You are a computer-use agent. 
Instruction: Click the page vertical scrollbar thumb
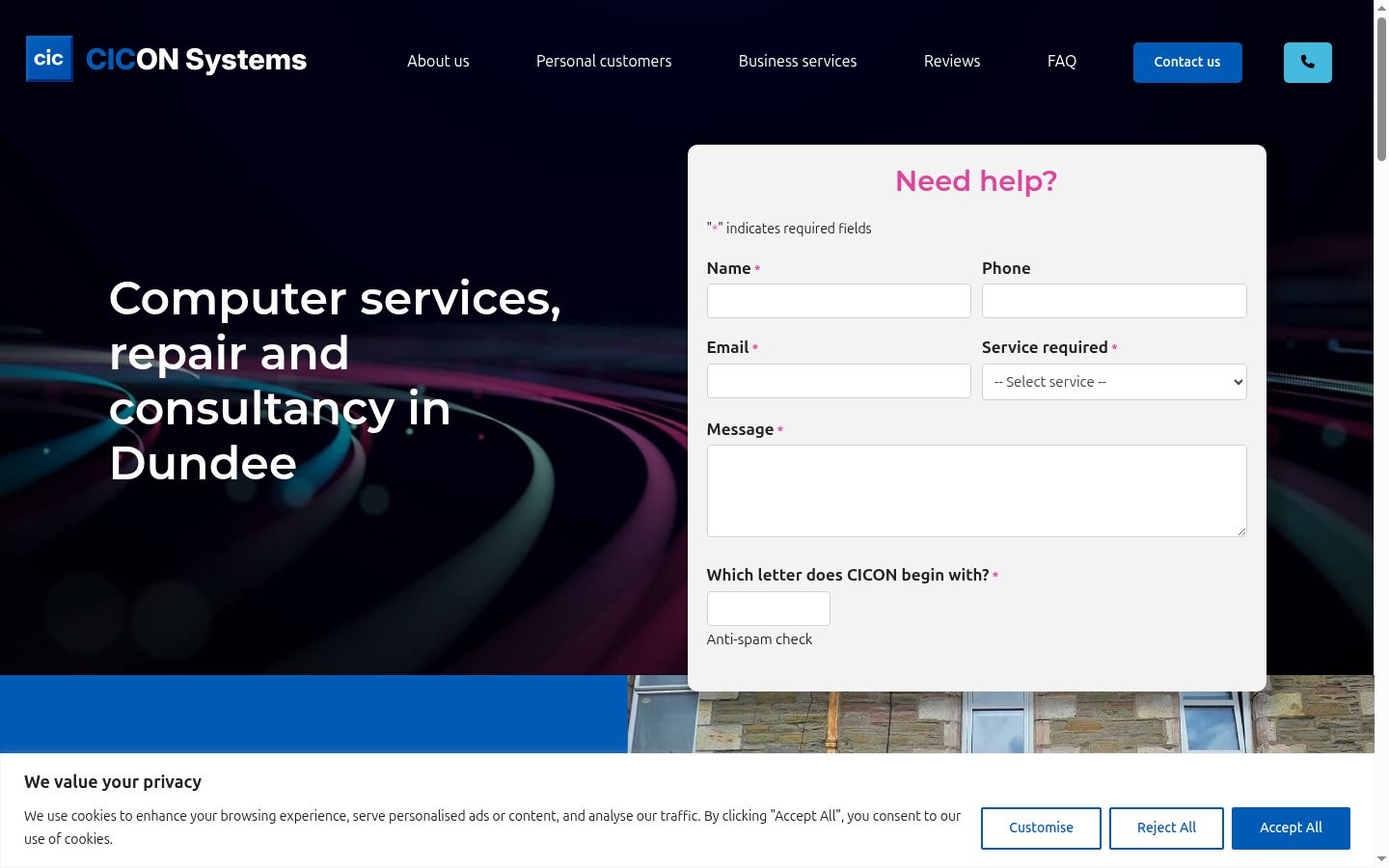[x=1381, y=89]
